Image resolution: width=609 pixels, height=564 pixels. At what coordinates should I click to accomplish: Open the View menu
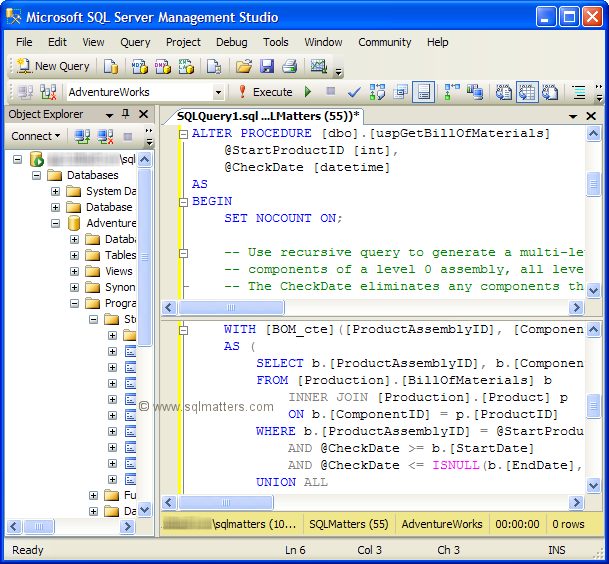point(93,42)
